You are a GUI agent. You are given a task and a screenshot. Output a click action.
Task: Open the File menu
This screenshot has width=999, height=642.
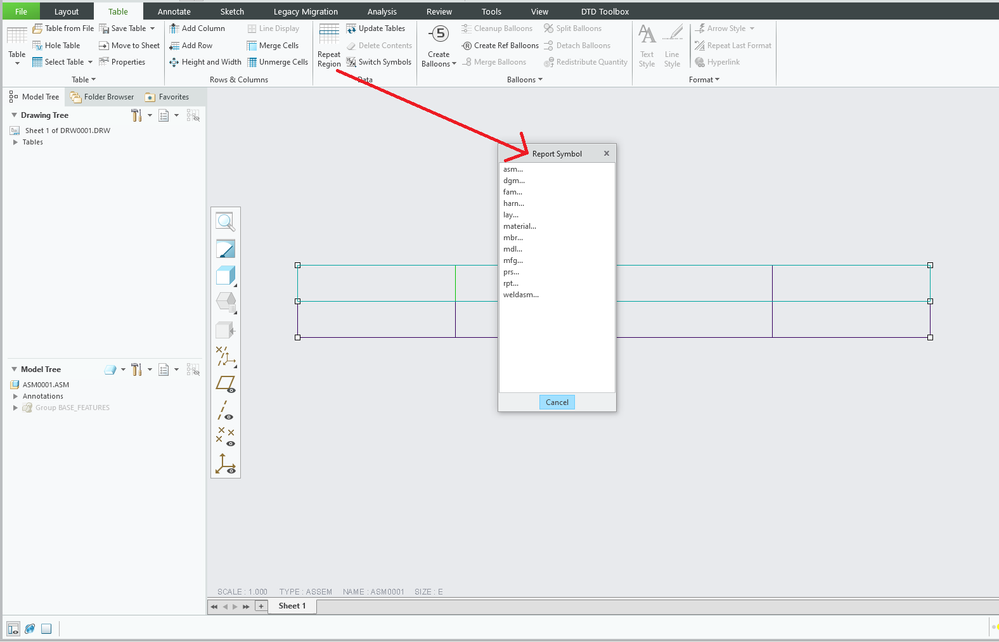(x=21, y=11)
